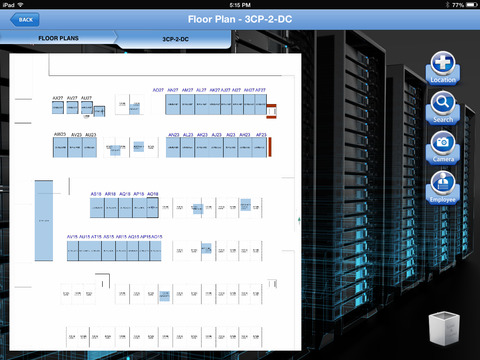Tap the tall blue block at left

(x=44, y=221)
